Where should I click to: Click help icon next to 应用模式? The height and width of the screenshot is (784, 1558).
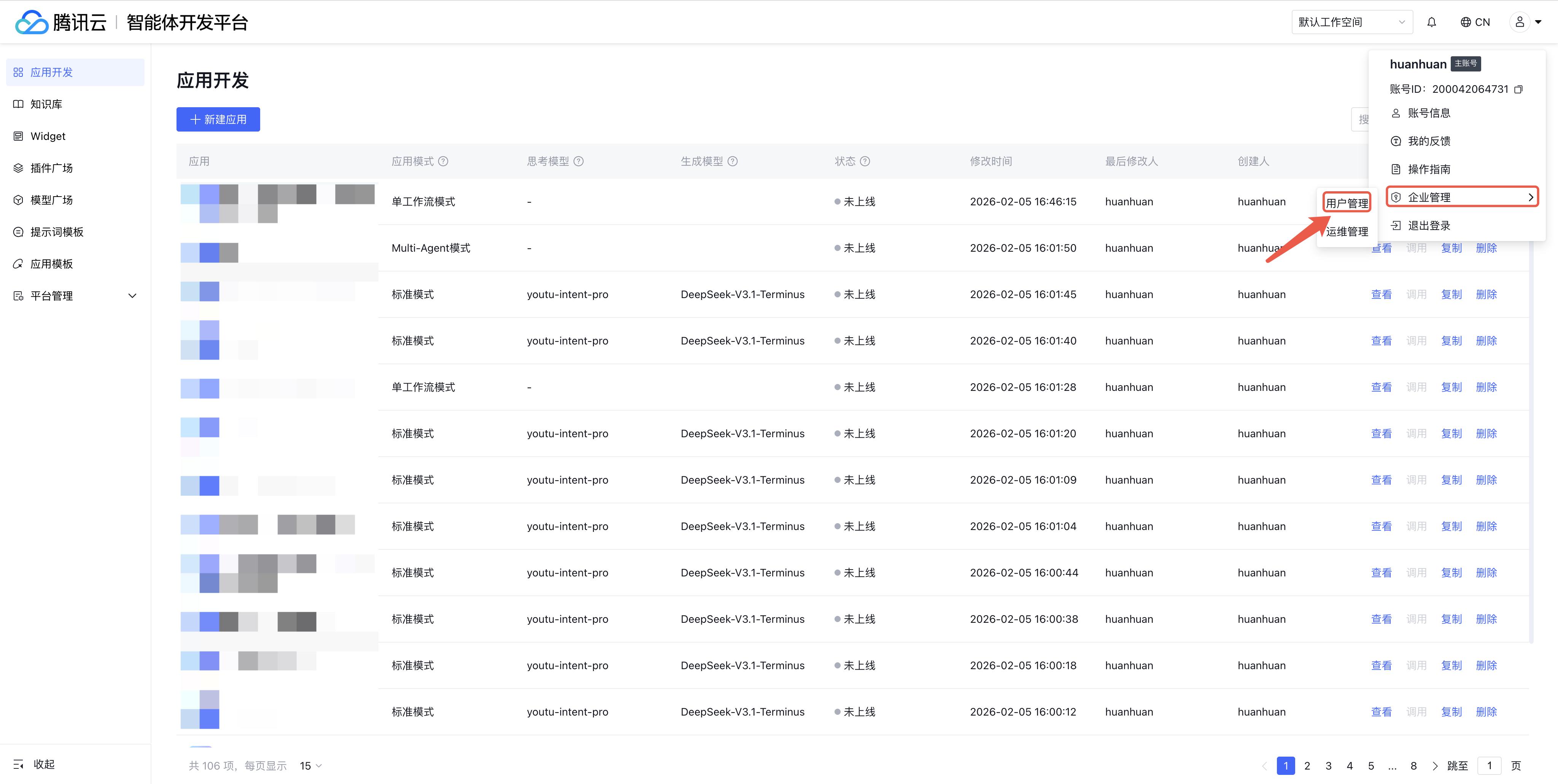[x=444, y=161]
